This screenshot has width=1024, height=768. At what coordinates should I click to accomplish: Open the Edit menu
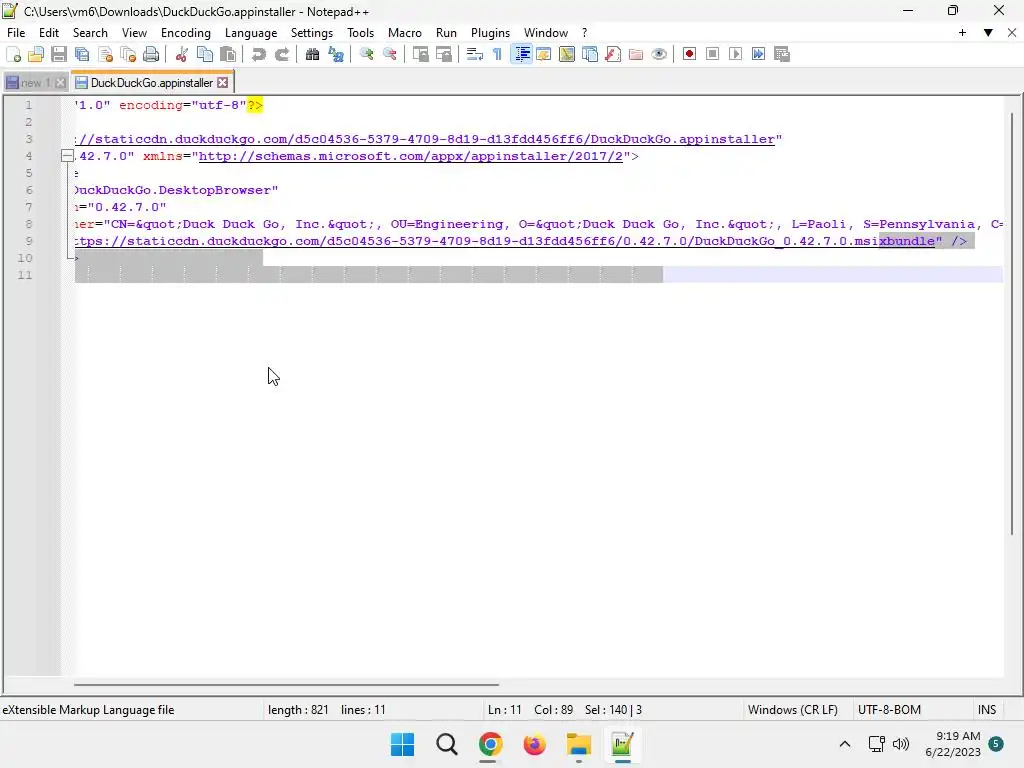[48, 33]
